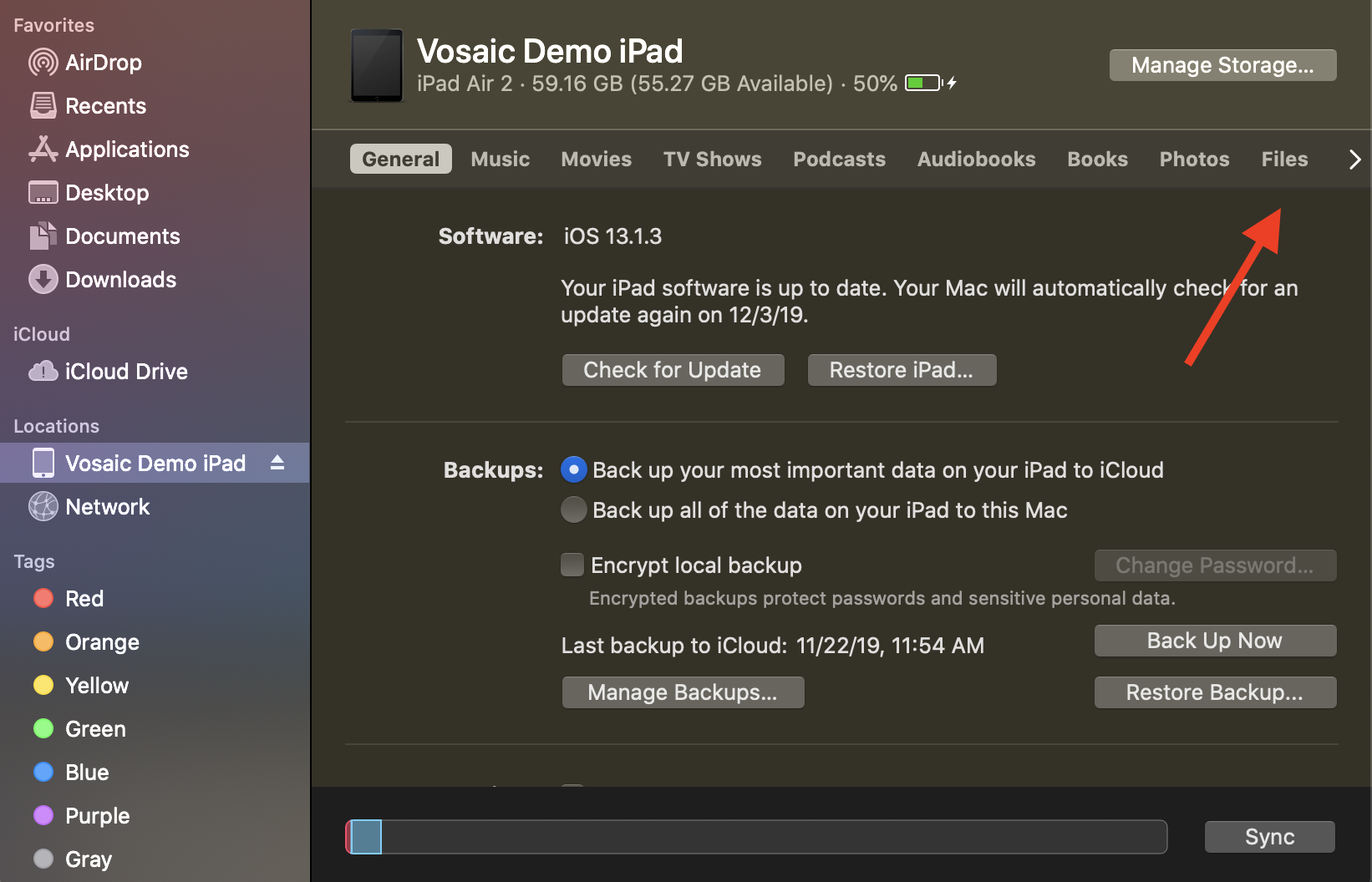Select AirDrop text label in sidebar

point(104,63)
